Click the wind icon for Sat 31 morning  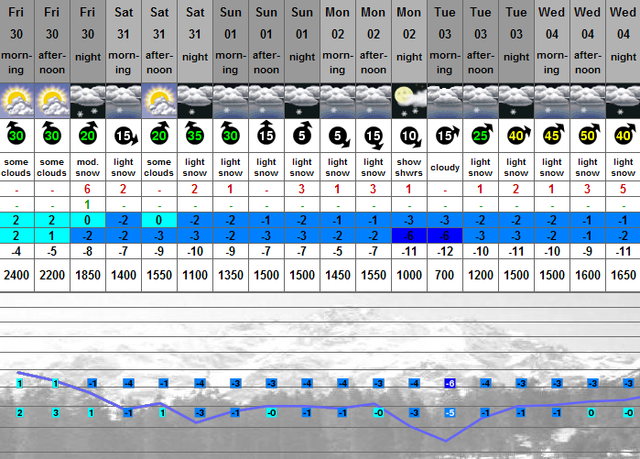point(125,137)
